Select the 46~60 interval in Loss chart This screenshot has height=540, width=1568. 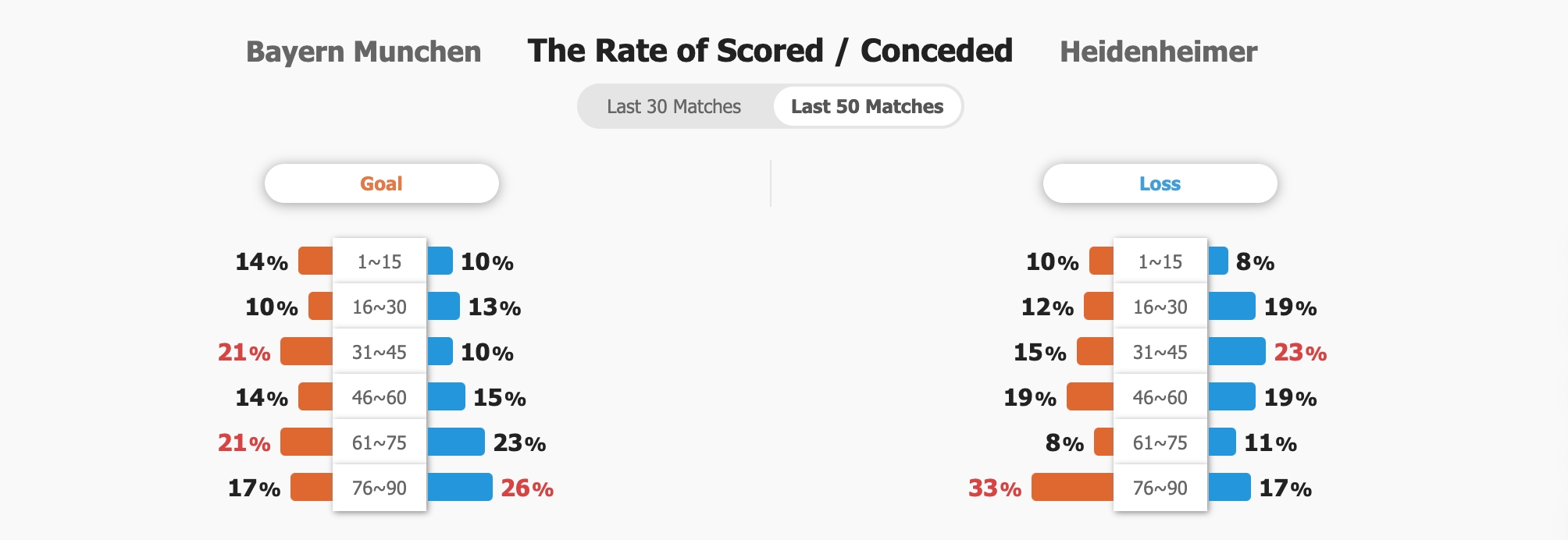(x=1160, y=397)
